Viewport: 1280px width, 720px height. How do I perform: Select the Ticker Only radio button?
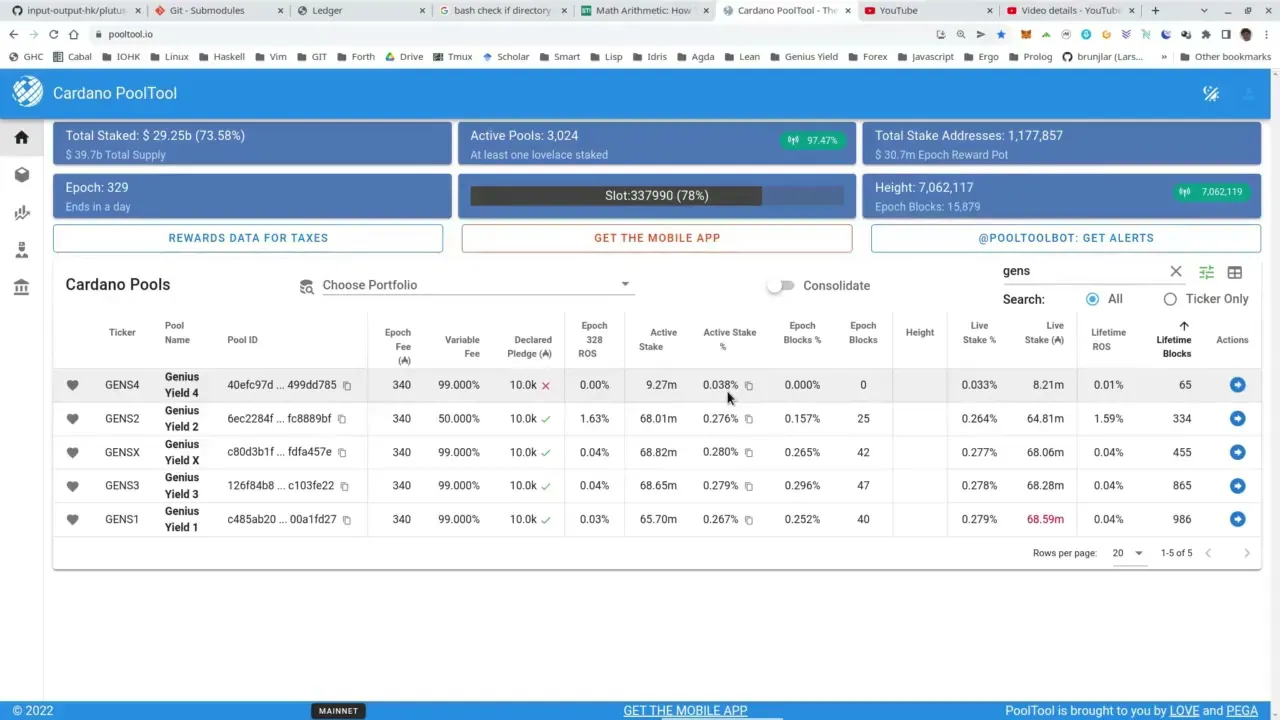coord(1170,299)
